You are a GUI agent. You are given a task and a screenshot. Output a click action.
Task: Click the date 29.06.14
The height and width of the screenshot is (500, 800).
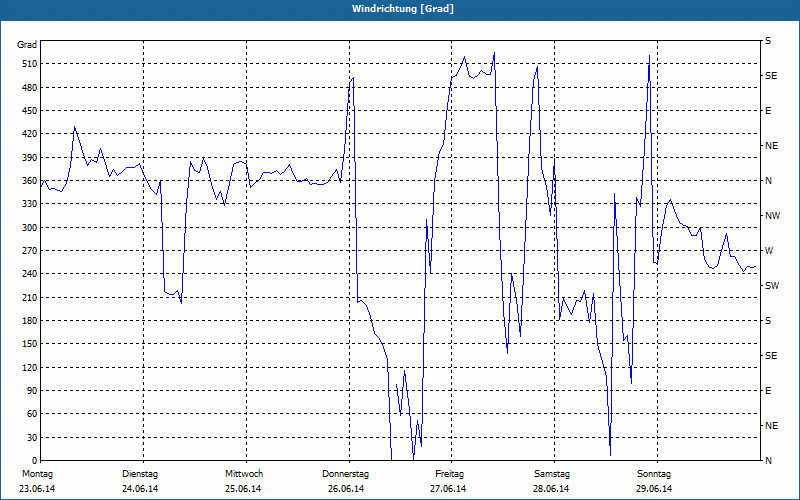[x=654, y=489]
